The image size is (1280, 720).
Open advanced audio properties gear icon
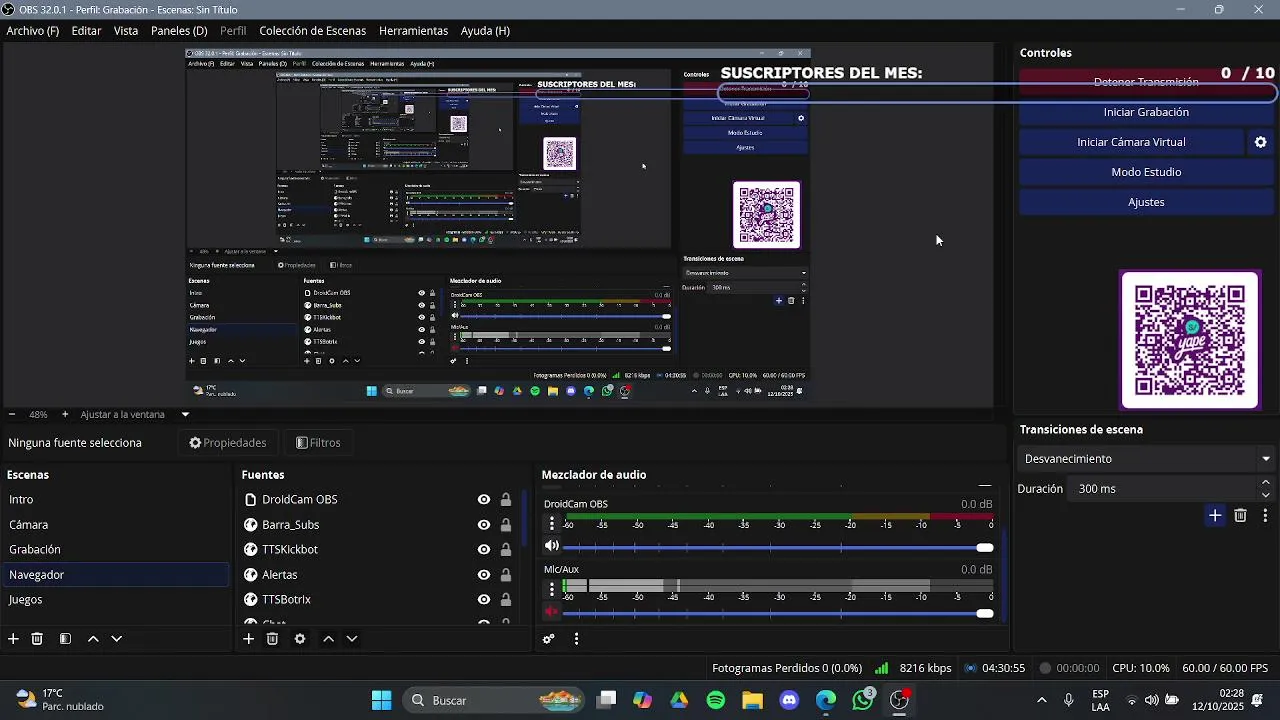pyautogui.click(x=548, y=639)
